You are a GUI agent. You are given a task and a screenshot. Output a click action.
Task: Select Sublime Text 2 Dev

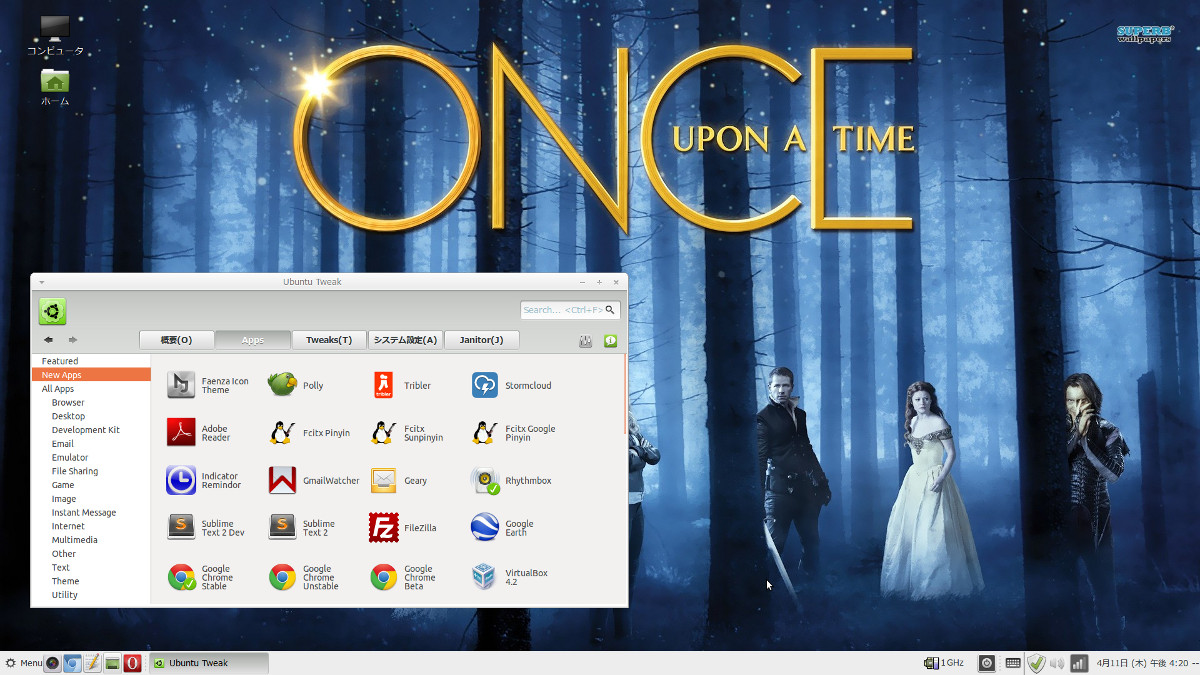[207, 528]
